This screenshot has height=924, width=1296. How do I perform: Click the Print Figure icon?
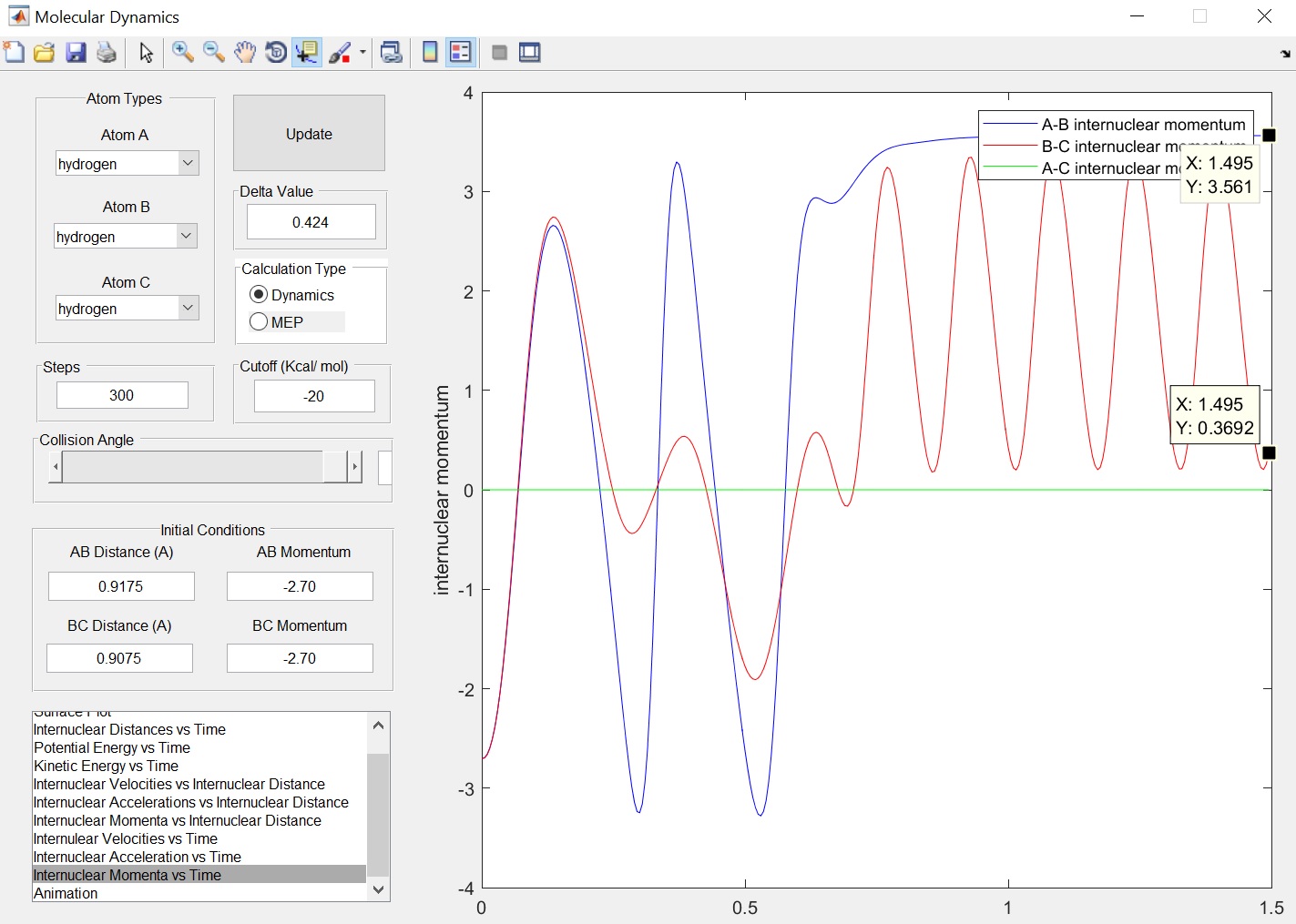point(107,53)
